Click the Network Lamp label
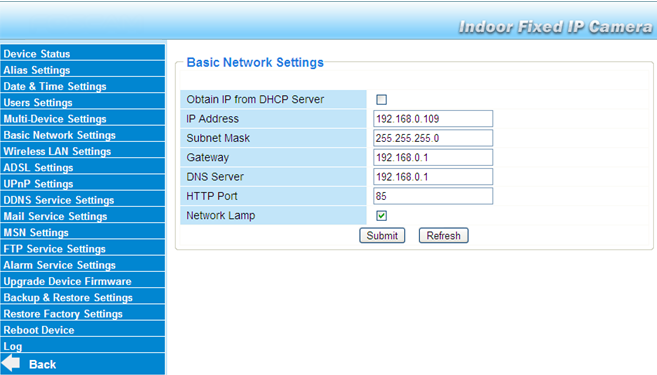 (220, 215)
